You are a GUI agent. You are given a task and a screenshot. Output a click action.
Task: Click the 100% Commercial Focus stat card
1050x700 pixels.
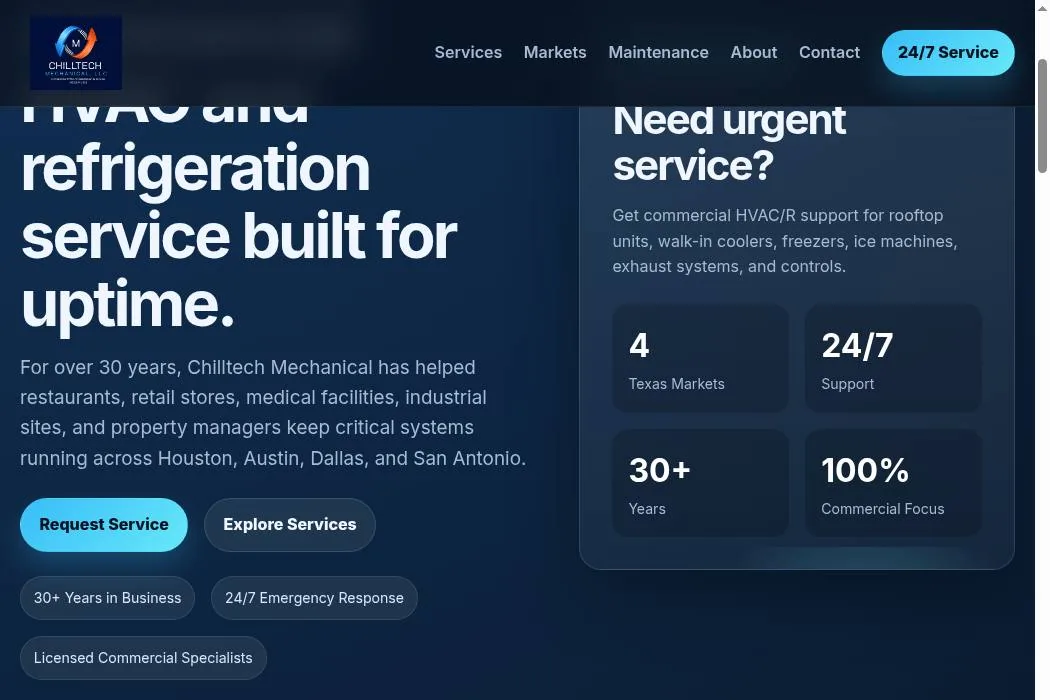tap(893, 483)
